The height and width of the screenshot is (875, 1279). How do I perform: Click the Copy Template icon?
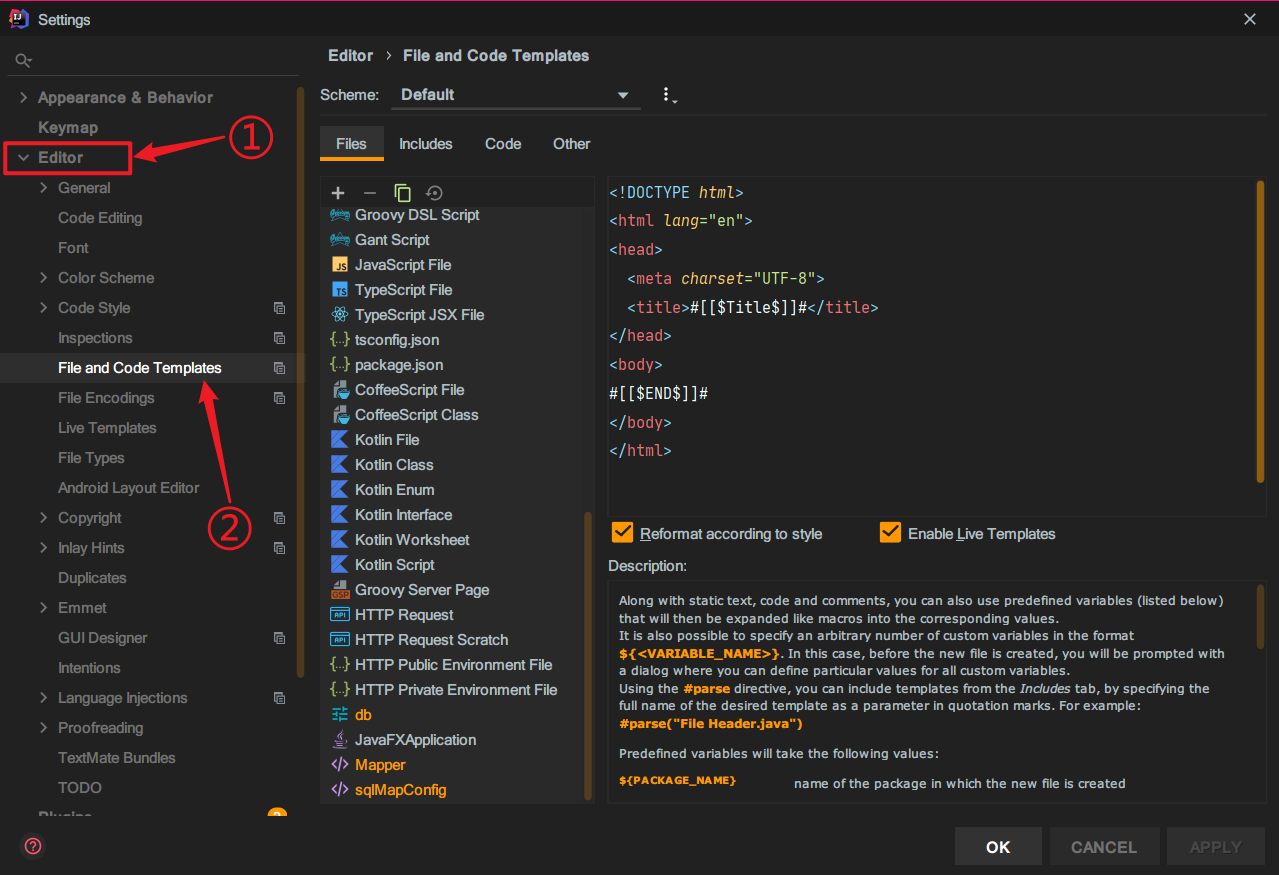coord(402,193)
